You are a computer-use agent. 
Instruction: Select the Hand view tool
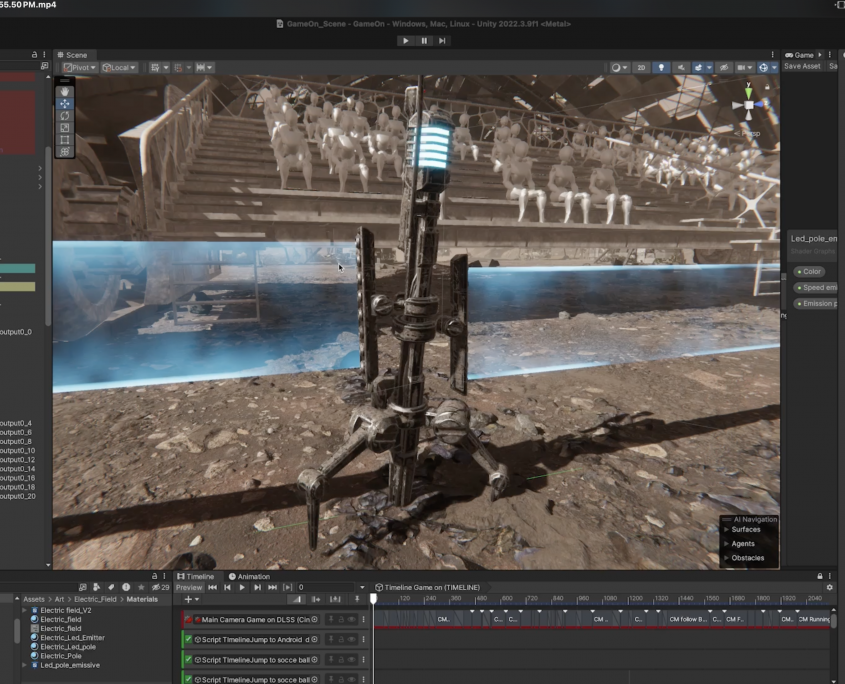(65, 91)
